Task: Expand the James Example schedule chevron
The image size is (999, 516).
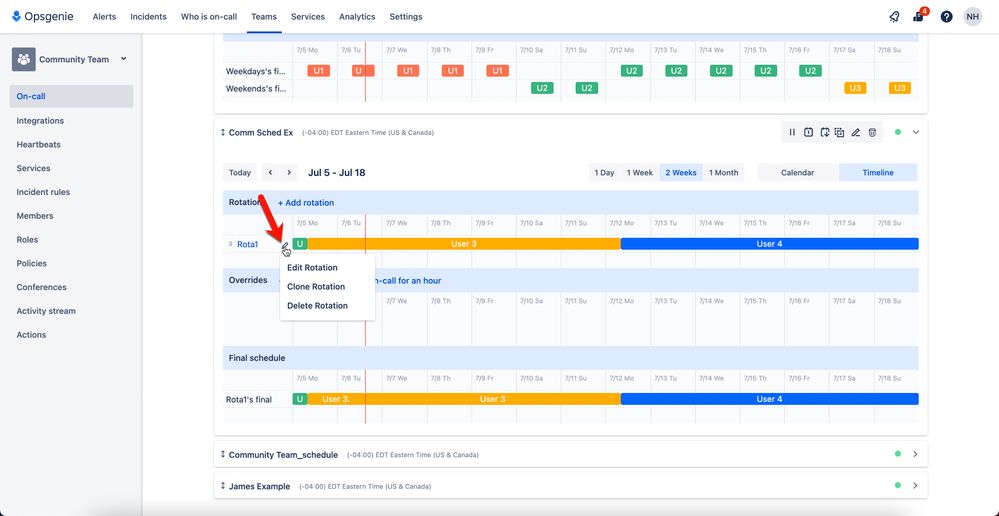Action: point(916,485)
